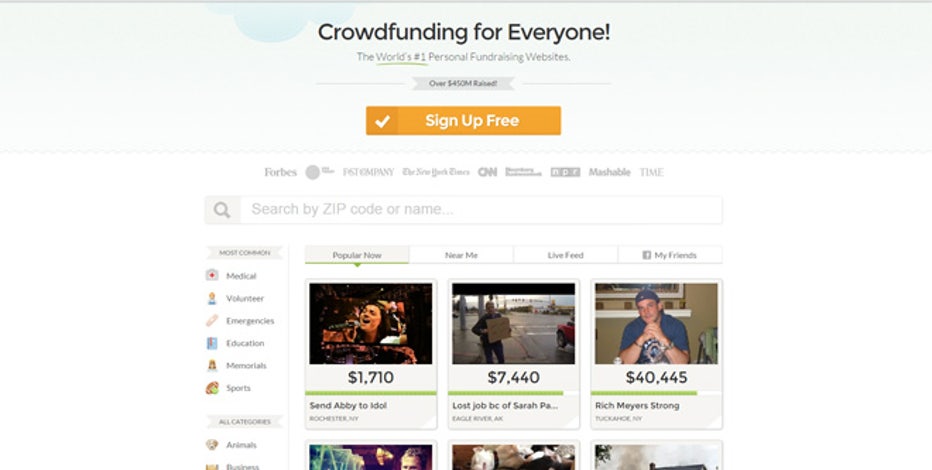Switch to the Near Me tab
The image size is (932, 470).
click(461, 255)
